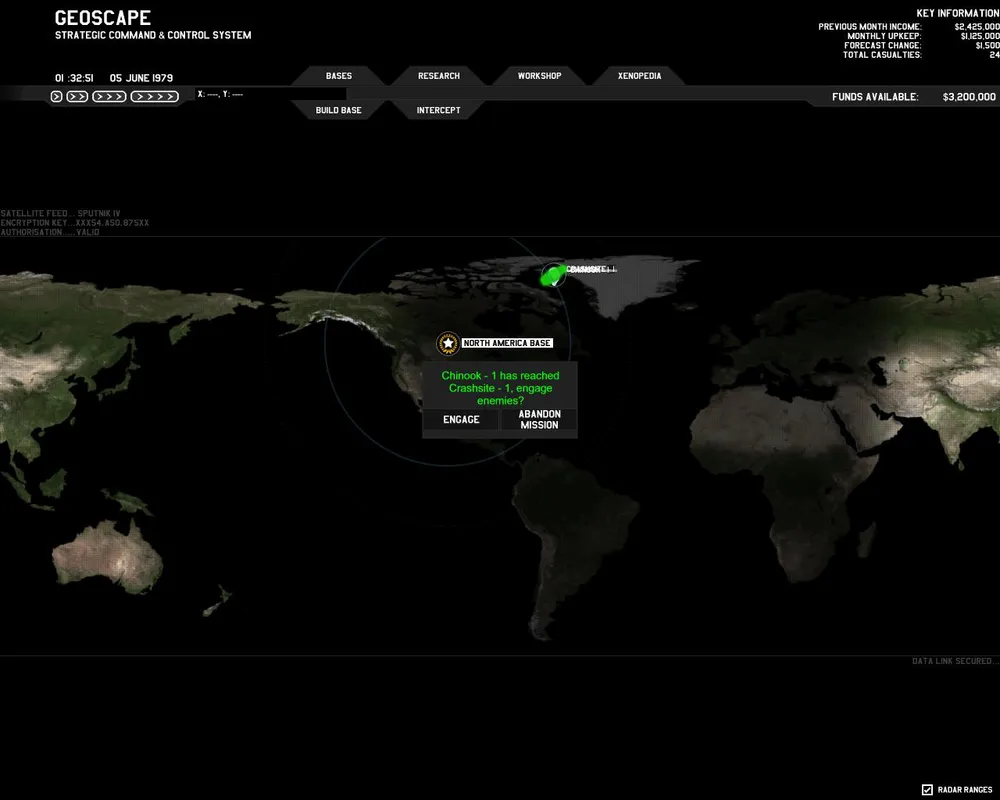Select the Intercept option

439,110
